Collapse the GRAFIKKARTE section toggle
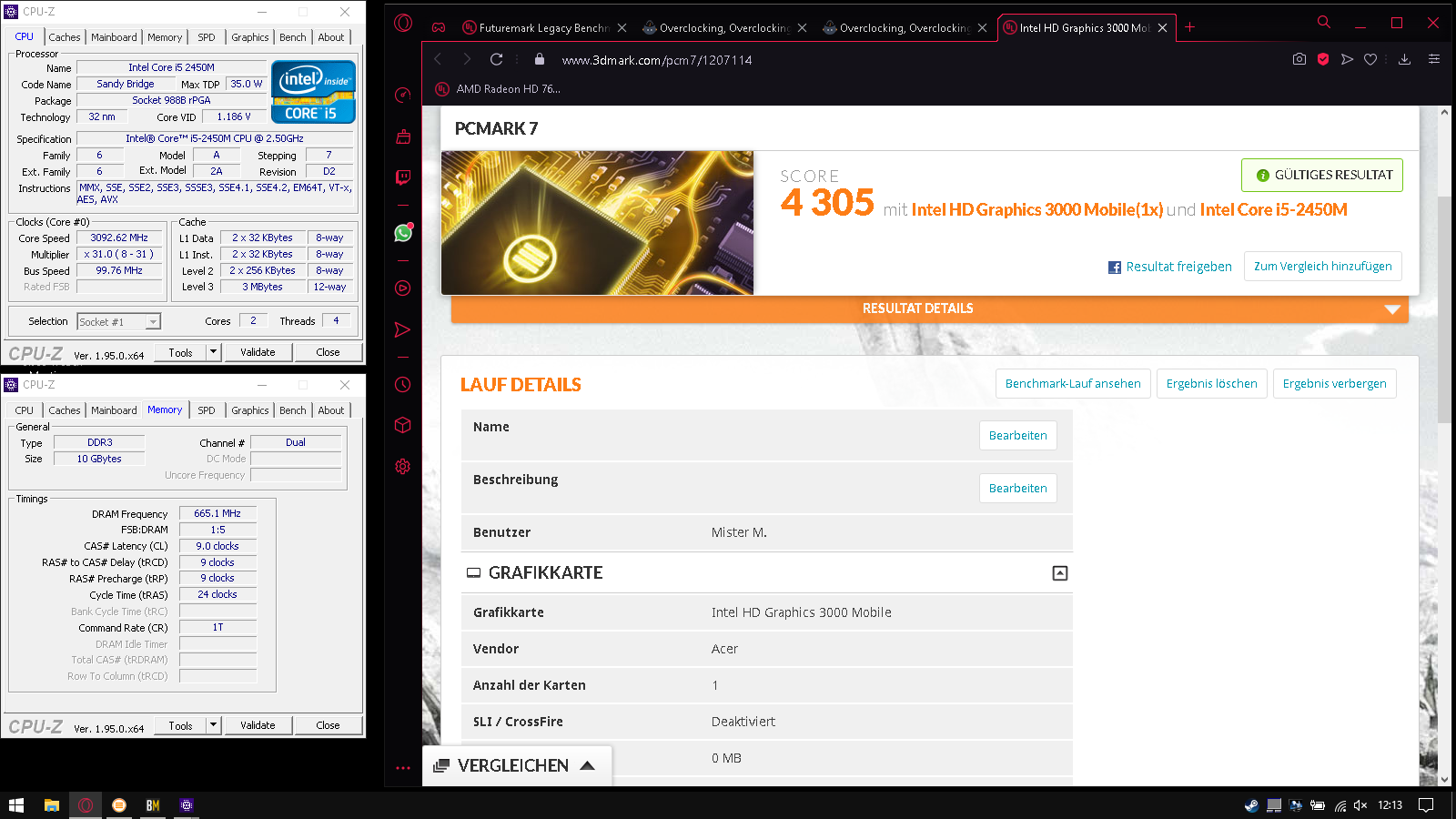This screenshot has height=819, width=1456. 1060,572
